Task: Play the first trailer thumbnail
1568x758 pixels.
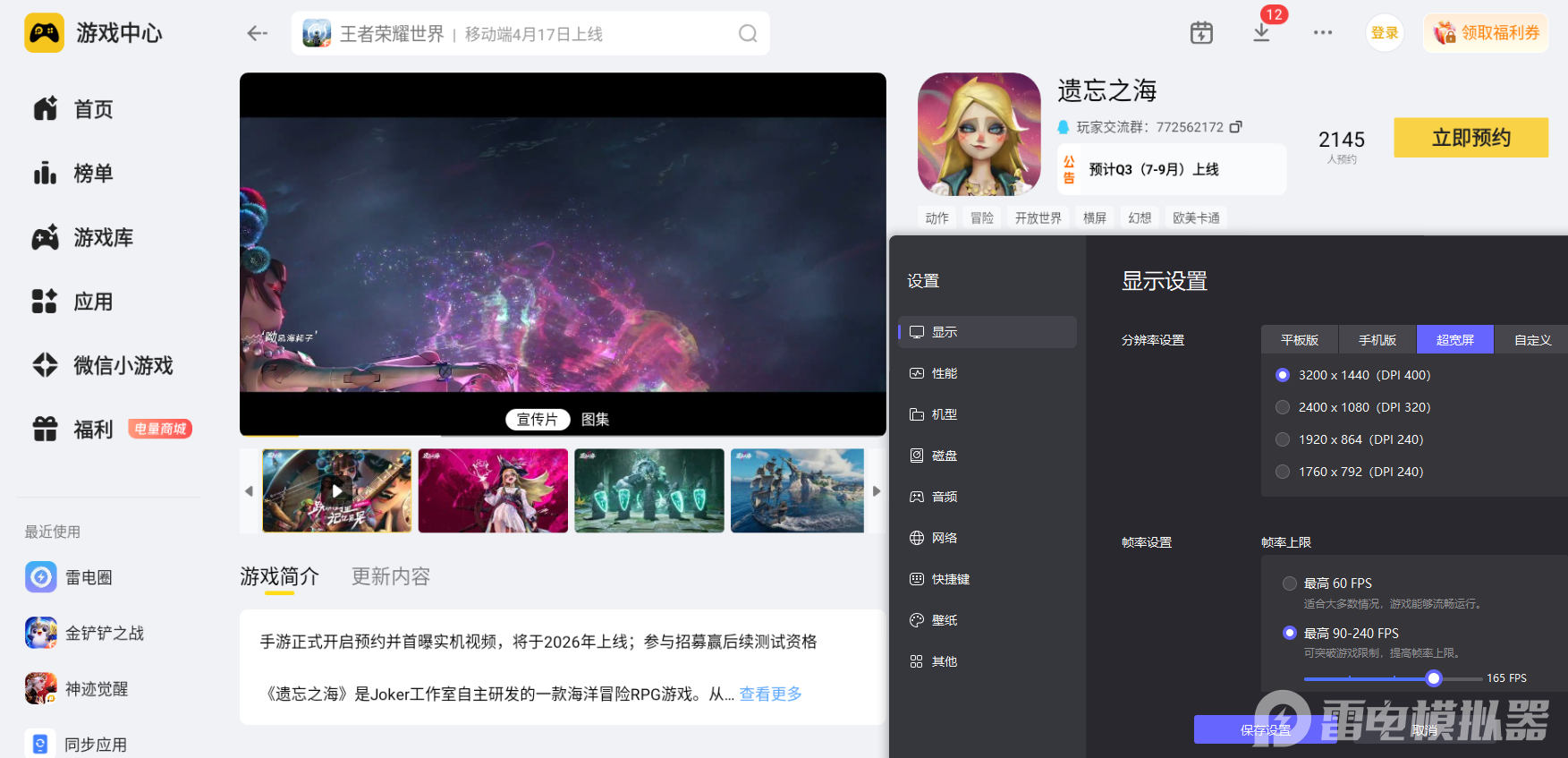Action: 337,490
